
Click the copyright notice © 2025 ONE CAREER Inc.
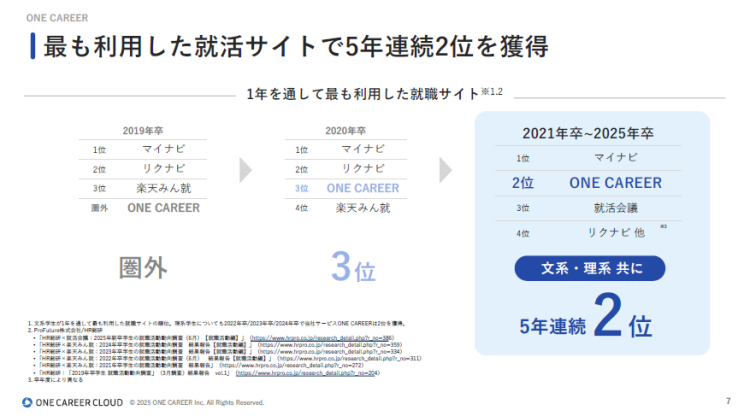197,403
